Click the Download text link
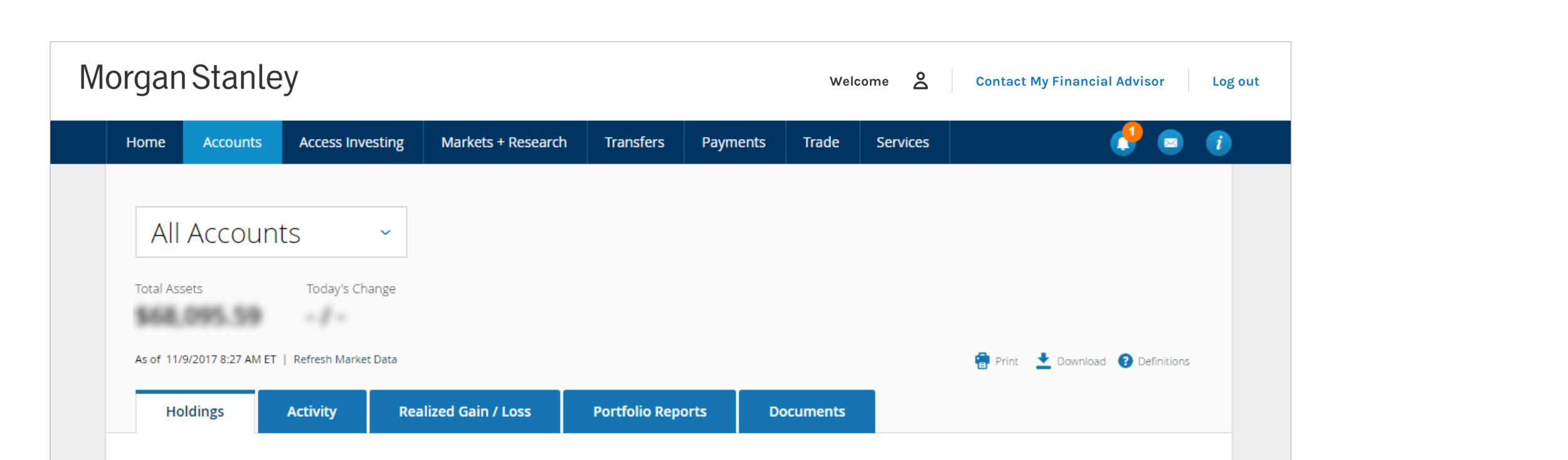Viewport: 1568px width, 460px height. click(x=1081, y=361)
